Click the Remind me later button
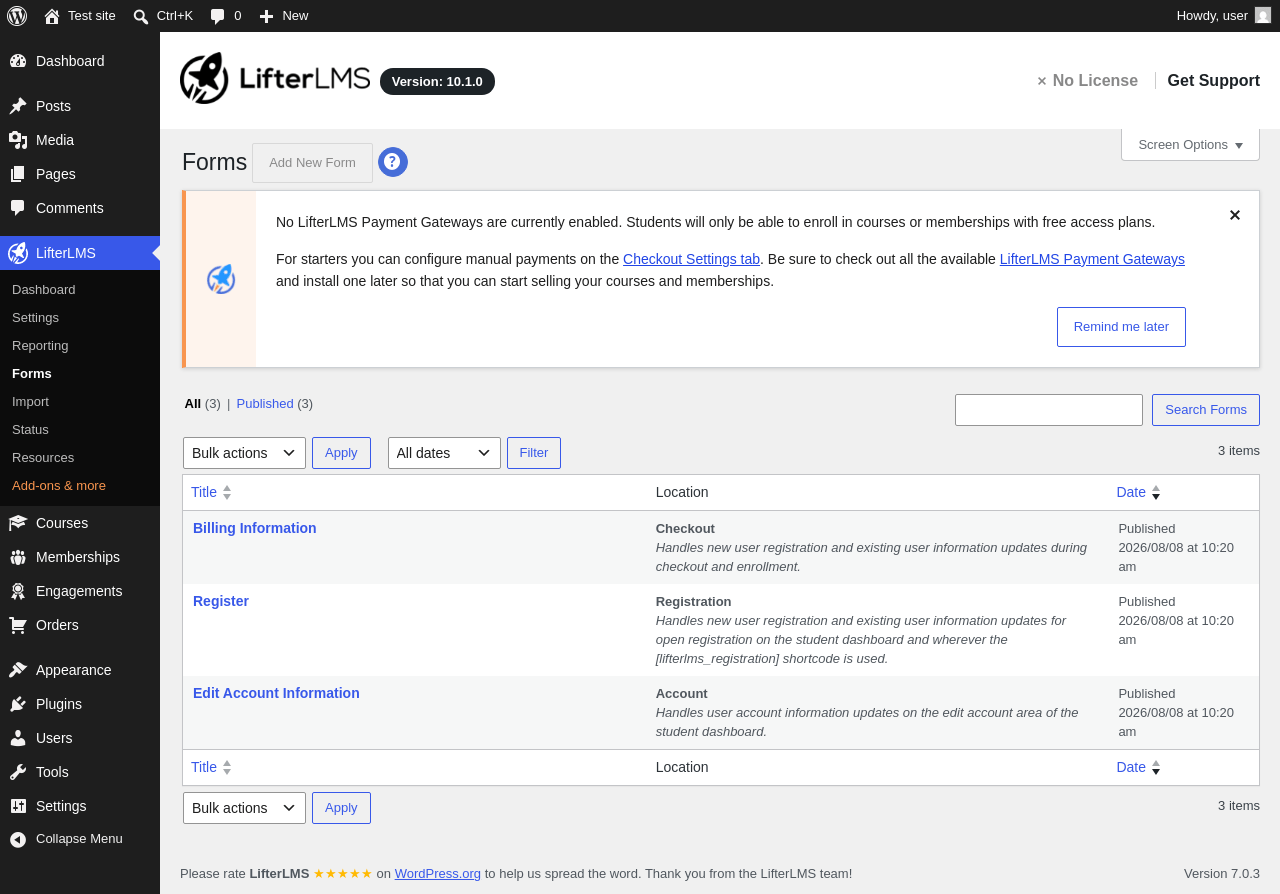The image size is (1280, 894). [x=1121, y=327]
